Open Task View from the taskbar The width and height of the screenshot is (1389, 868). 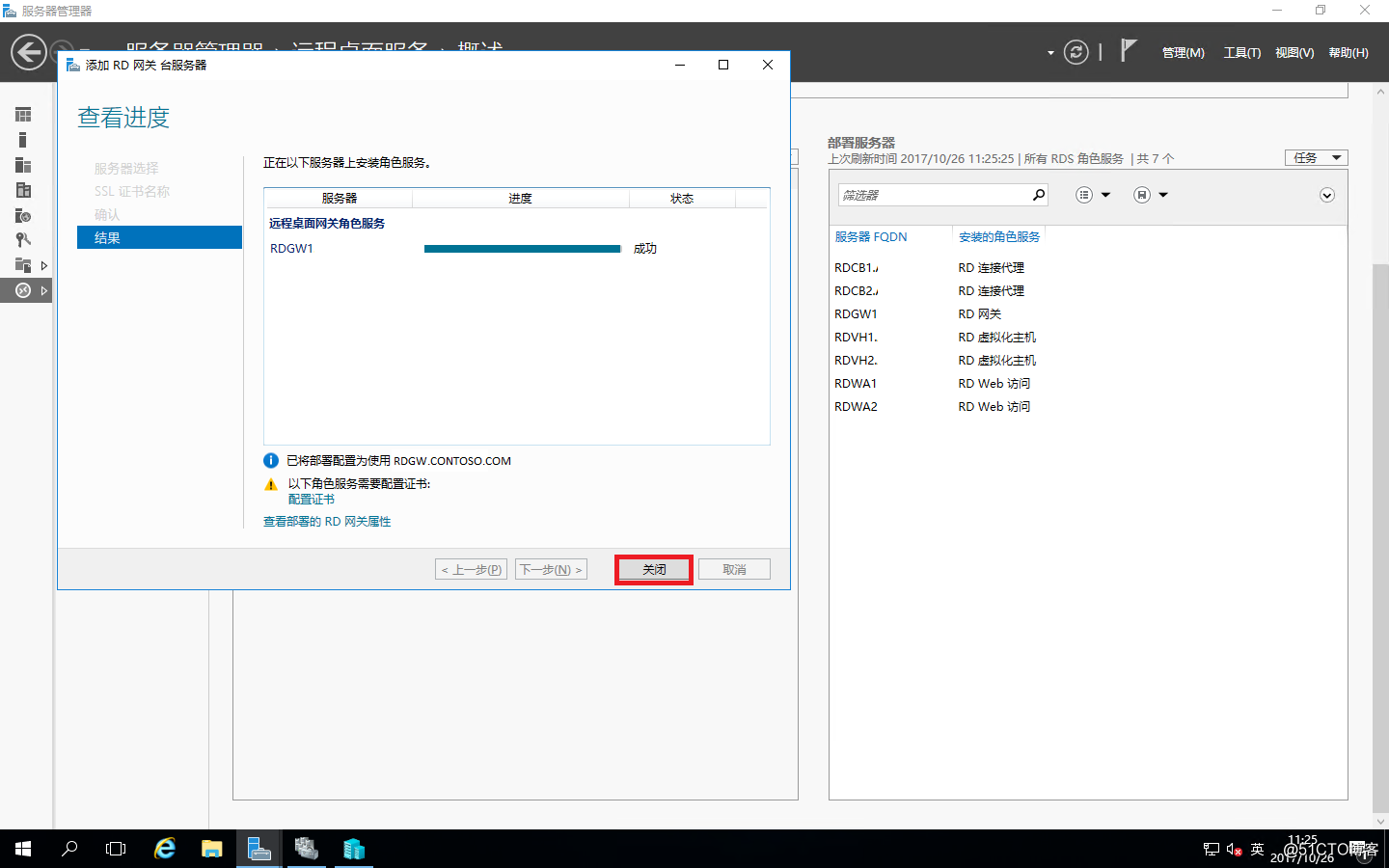point(116,849)
